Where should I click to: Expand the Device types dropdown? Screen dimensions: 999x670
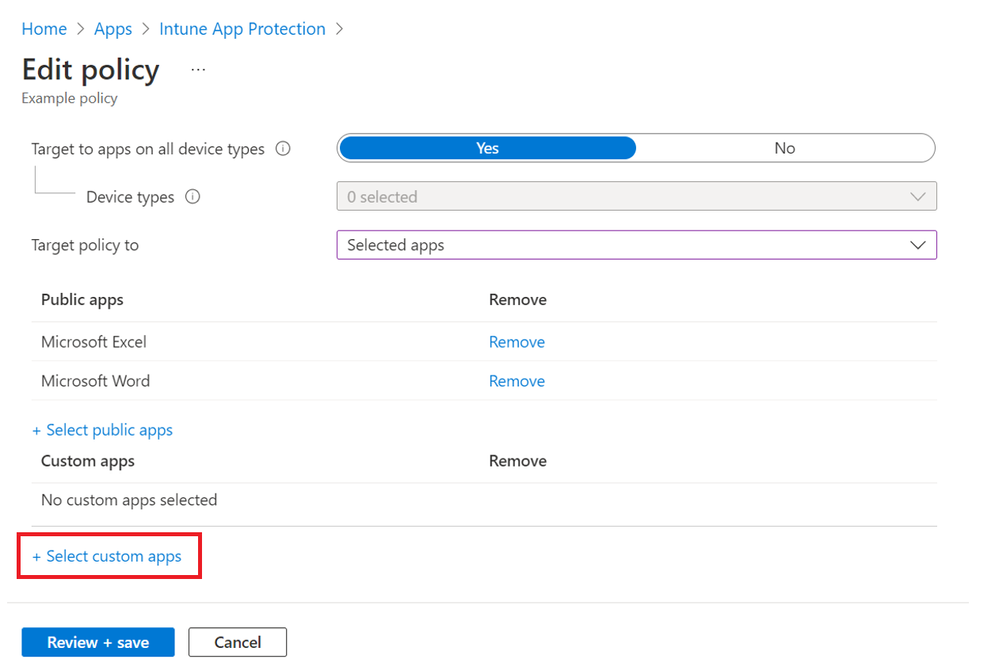coord(636,197)
